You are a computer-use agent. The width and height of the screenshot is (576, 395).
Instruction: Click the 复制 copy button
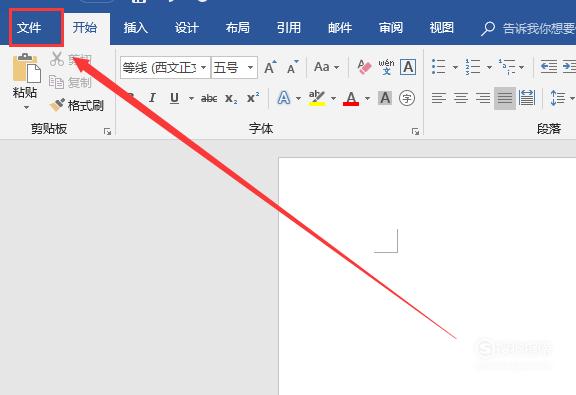(x=70, y=83)
